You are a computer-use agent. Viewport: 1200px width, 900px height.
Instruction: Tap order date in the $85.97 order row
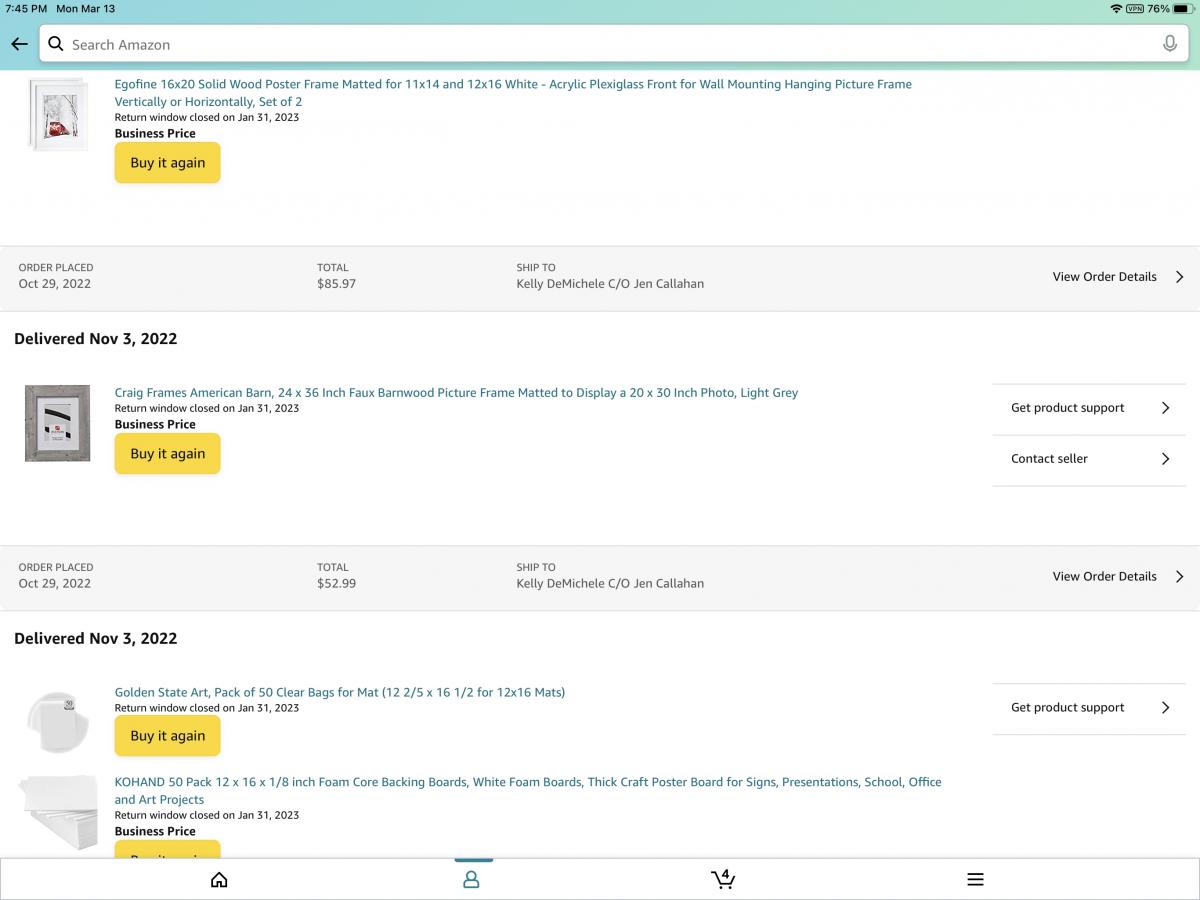[x=55, y=284]
